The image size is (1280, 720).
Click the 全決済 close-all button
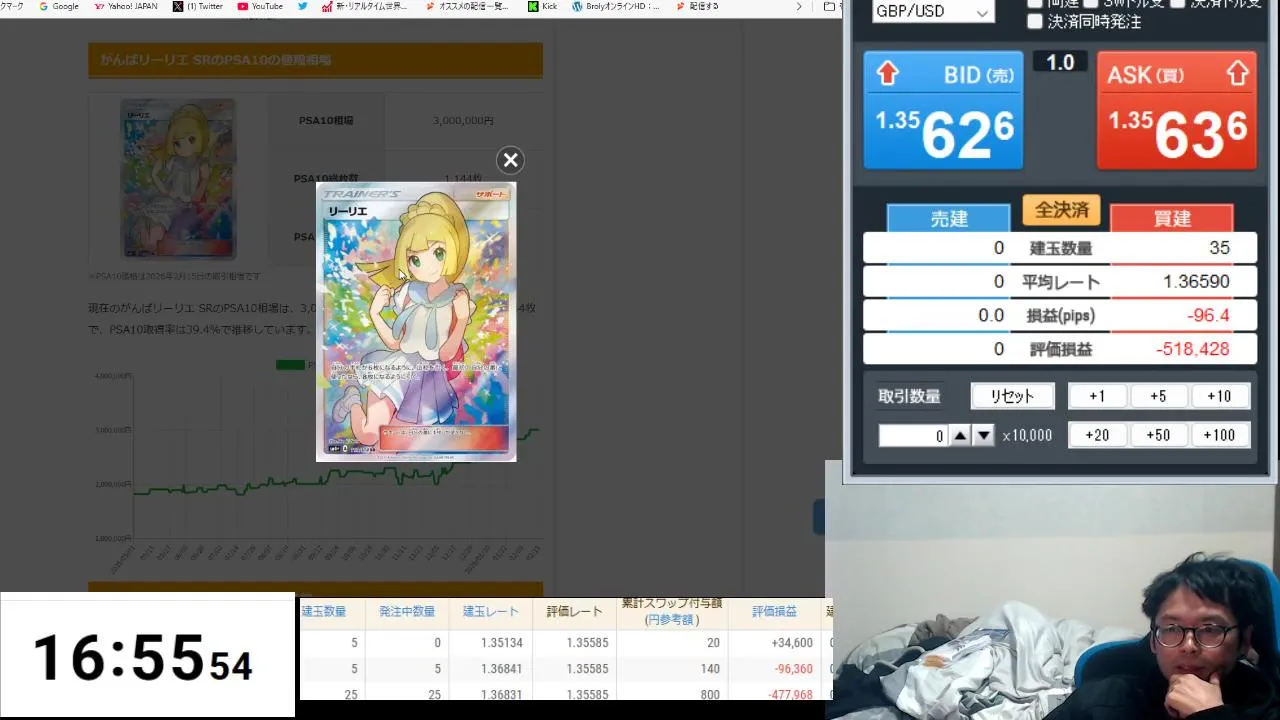point(1061,210)
